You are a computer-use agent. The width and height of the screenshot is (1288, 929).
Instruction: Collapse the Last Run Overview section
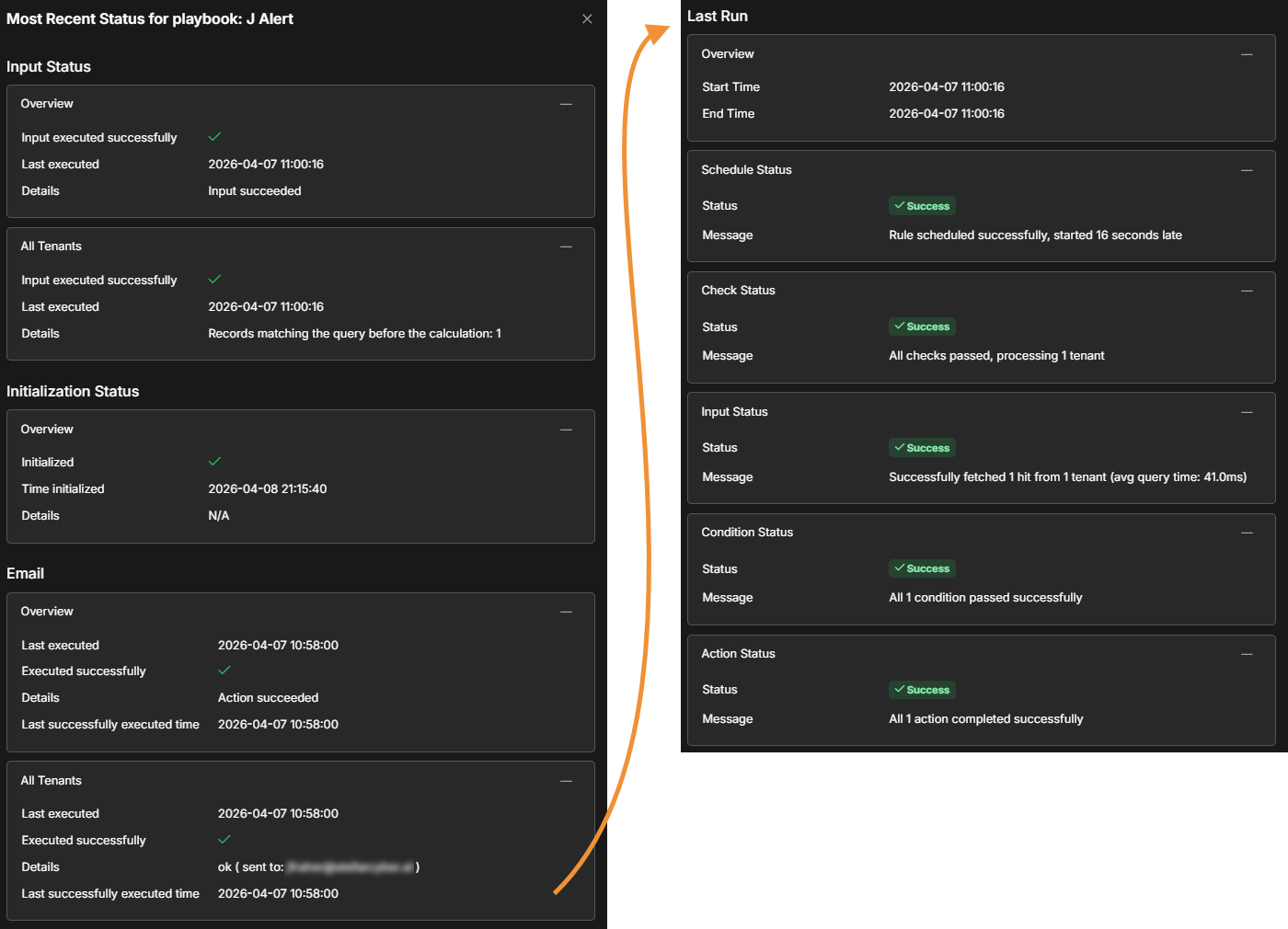pos(1247,54)
